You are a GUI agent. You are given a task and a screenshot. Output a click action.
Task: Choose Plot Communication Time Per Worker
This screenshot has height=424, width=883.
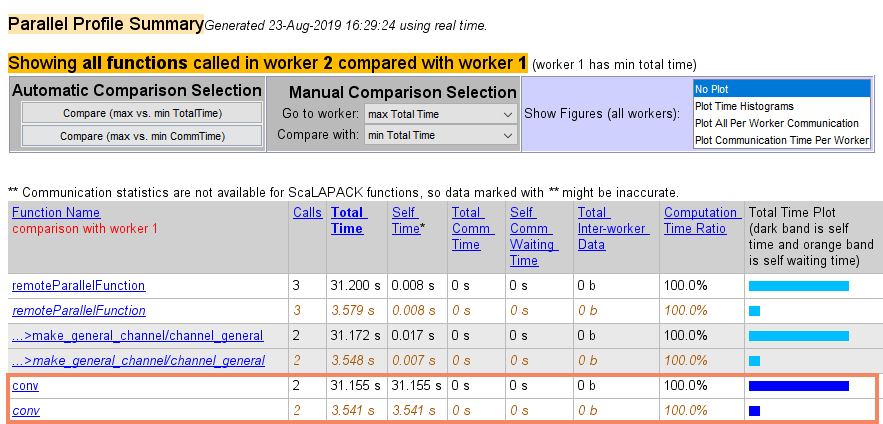781,140
